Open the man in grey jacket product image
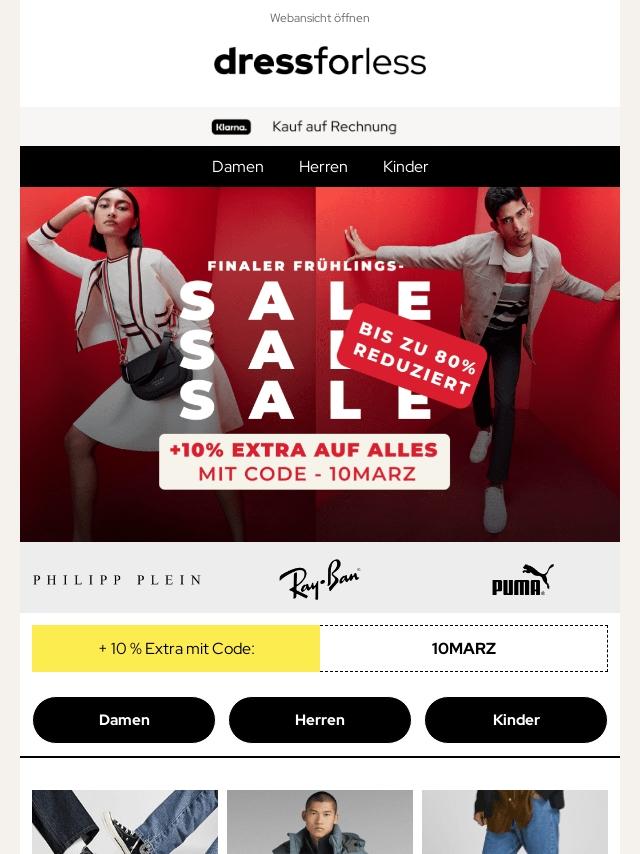 coord(320,822)
